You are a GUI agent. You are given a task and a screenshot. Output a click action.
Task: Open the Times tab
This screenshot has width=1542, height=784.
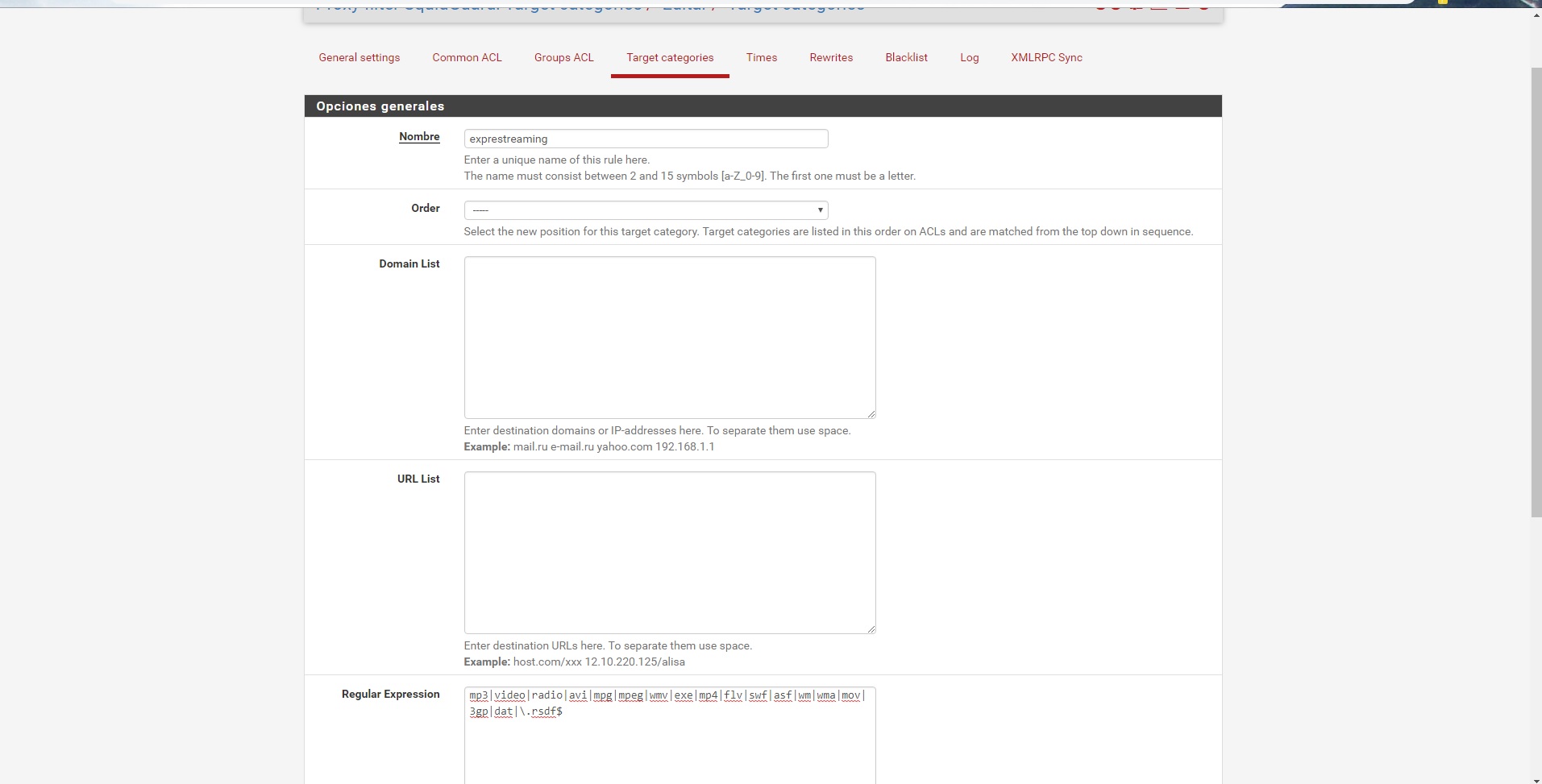click(x=761, y=57)
